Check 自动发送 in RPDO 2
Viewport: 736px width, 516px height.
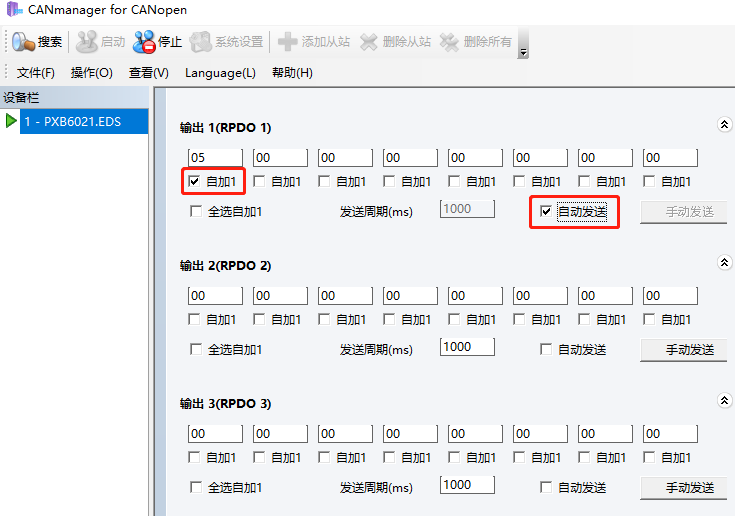(x=545, y=349)
